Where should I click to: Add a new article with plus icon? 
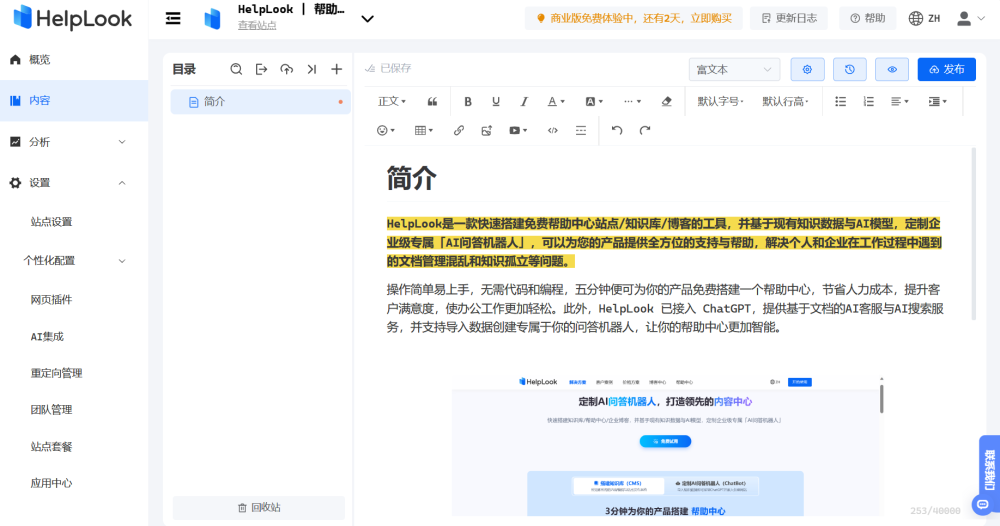tap(336, 69)
